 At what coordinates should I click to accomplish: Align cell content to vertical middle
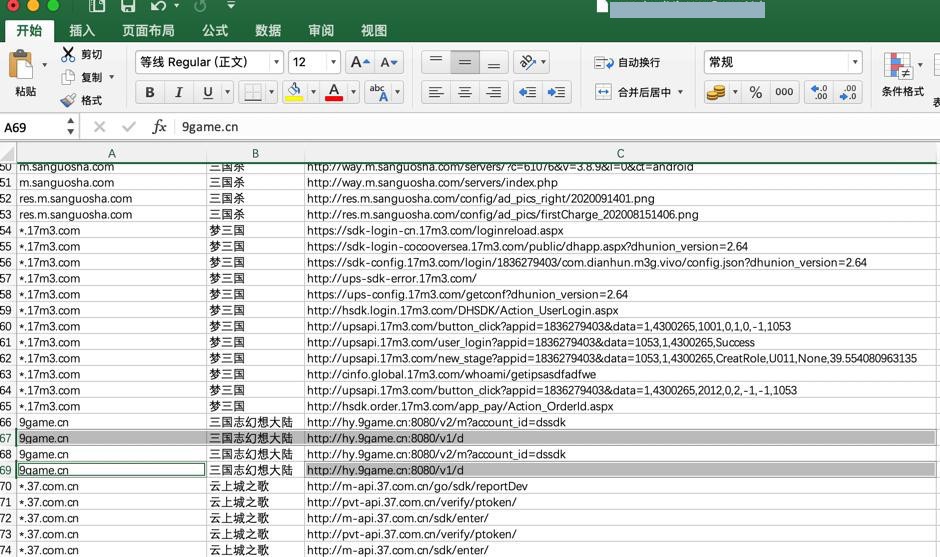tap(465, 62)
